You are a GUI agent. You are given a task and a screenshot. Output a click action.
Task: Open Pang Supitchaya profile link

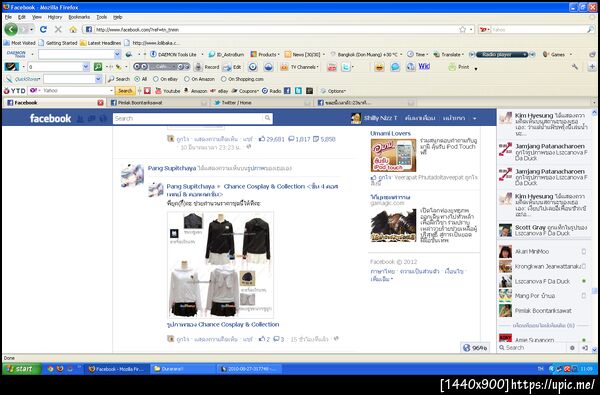172,168
